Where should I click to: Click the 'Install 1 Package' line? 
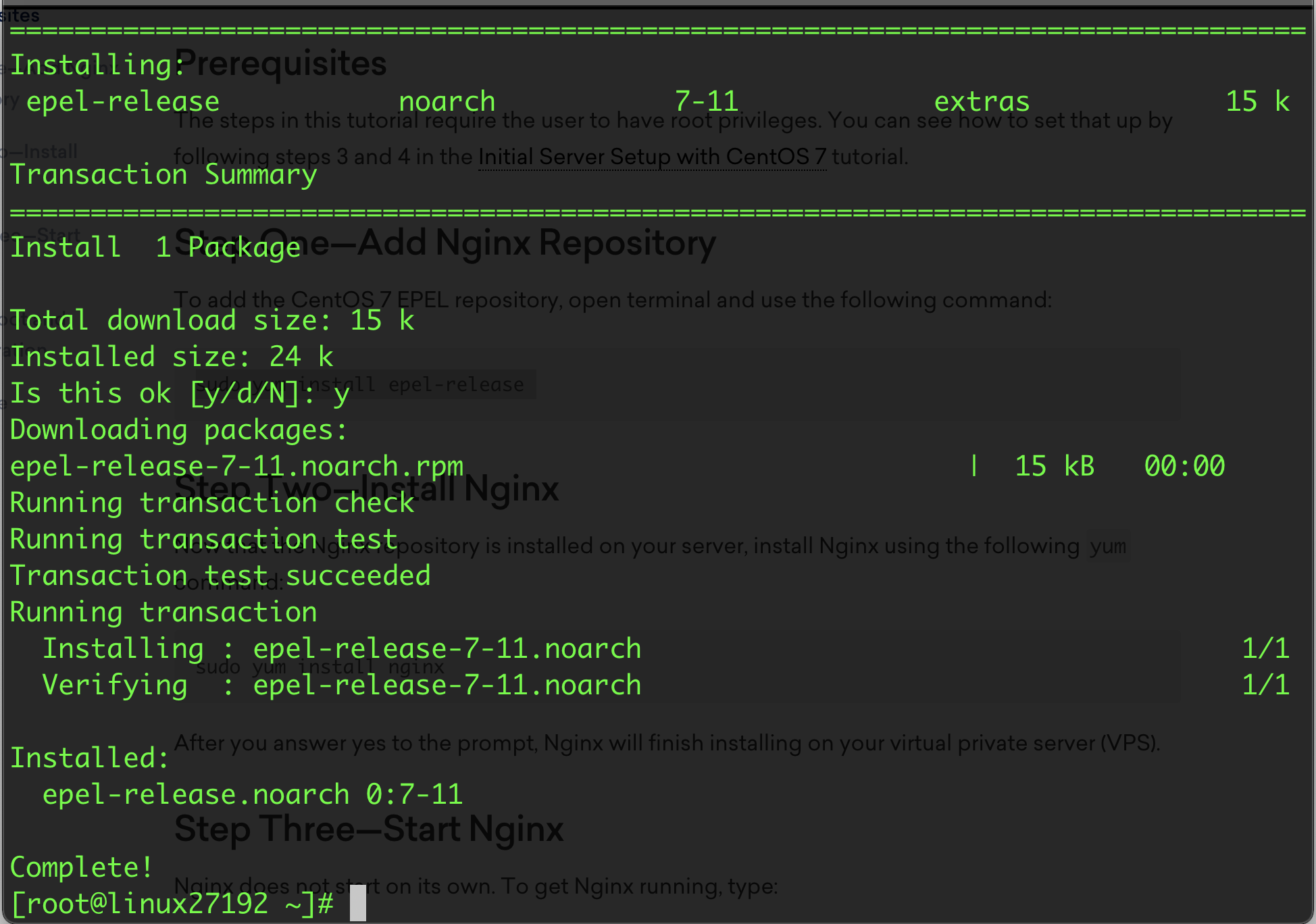pos(155,247)
